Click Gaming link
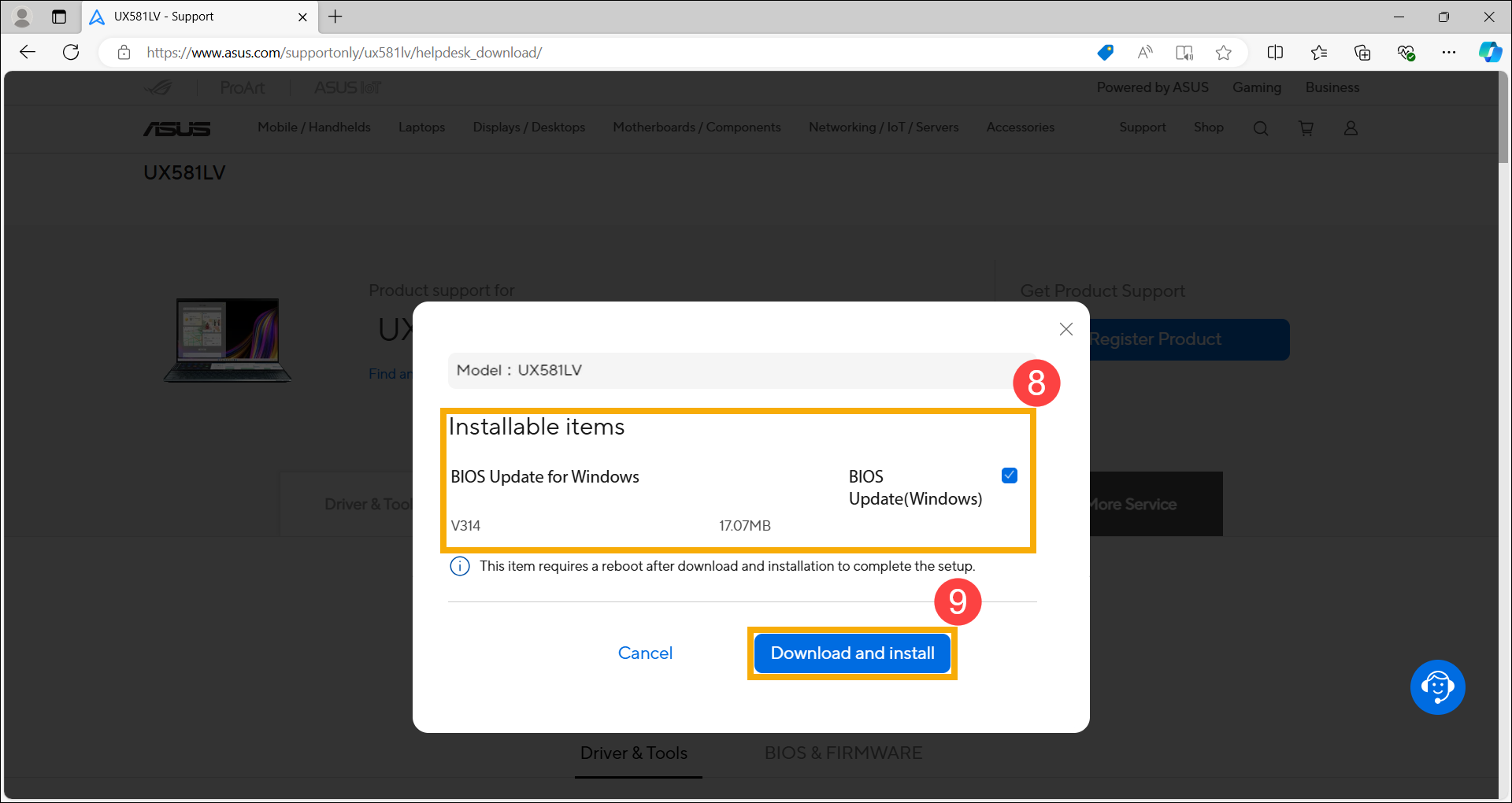The height and width of the screenshot is (803, 1512). coord(1257,87)
